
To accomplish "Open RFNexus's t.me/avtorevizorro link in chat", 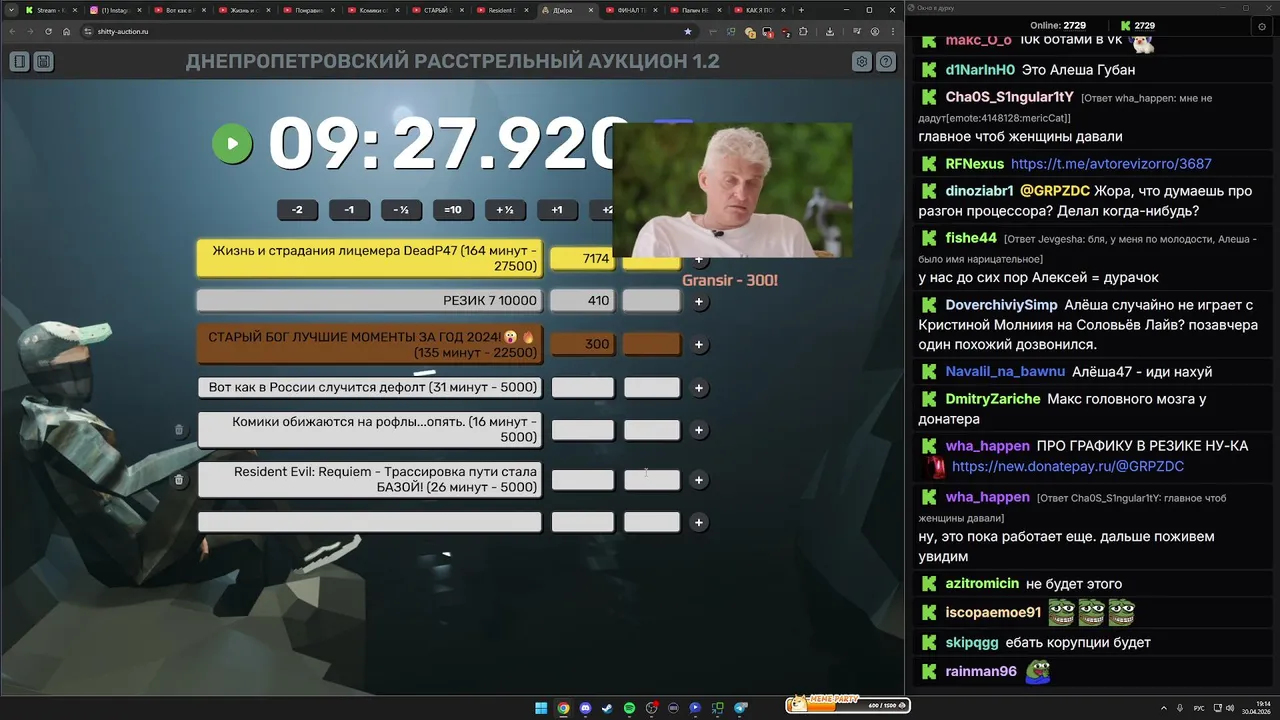I will 1111,164.
